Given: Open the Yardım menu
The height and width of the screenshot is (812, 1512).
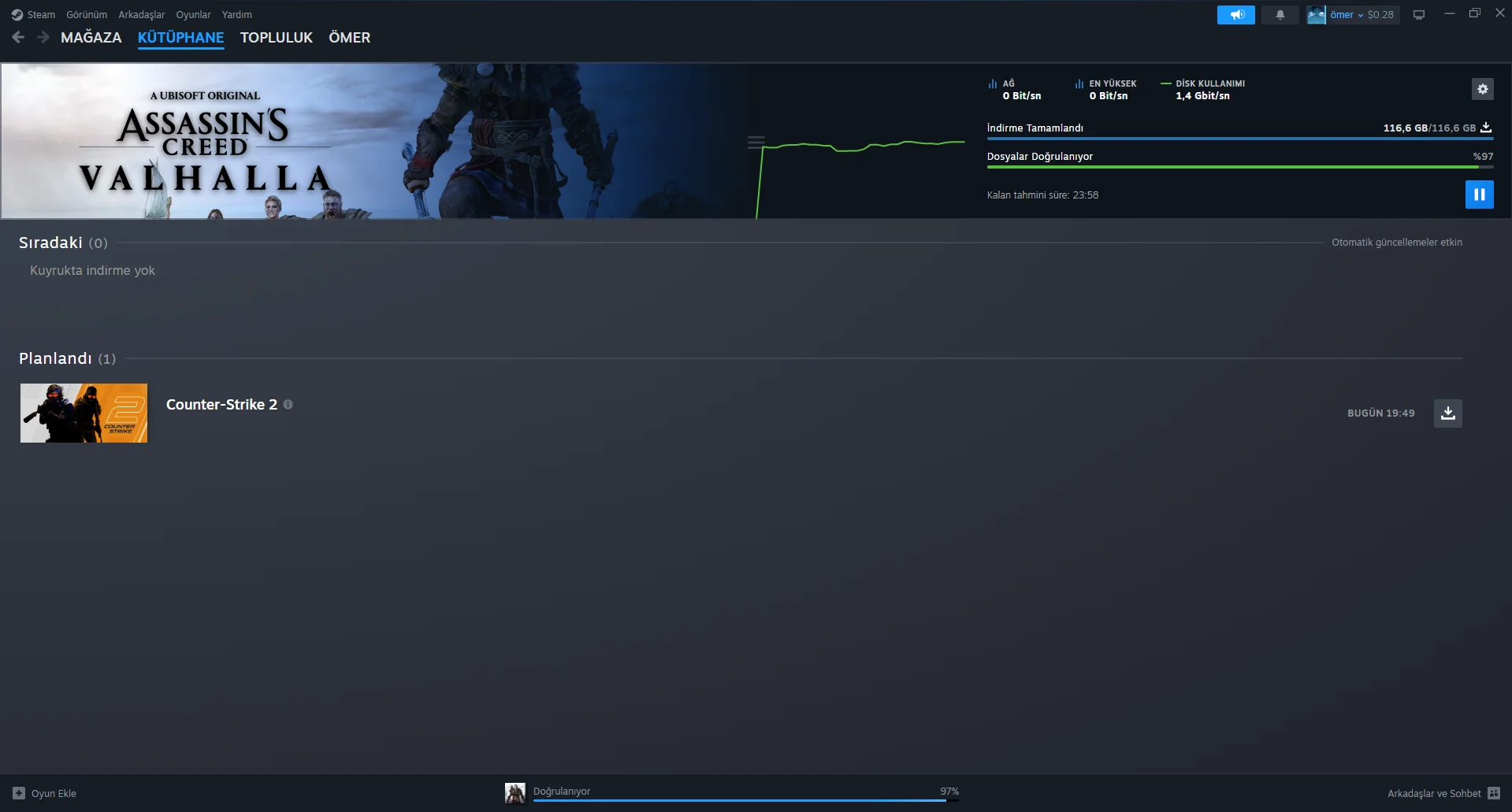Looking at the screenshot, I should [x=237, y=15].
